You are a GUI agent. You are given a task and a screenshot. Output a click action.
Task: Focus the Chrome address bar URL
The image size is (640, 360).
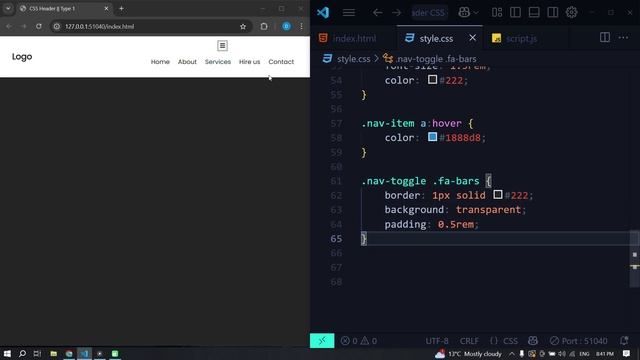tap(100, 27)
